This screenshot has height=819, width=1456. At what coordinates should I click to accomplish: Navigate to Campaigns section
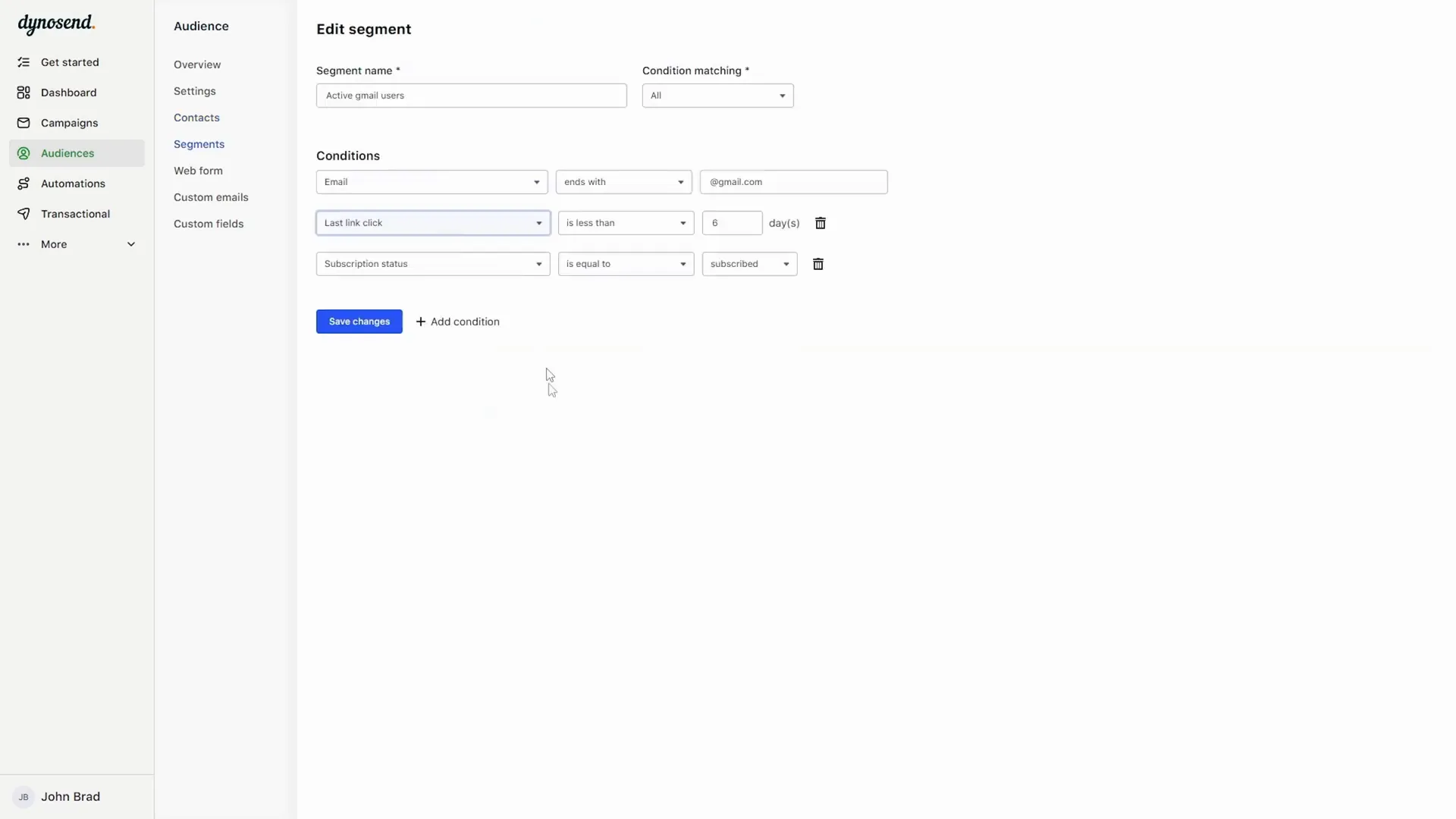click(x=69, y=122)
